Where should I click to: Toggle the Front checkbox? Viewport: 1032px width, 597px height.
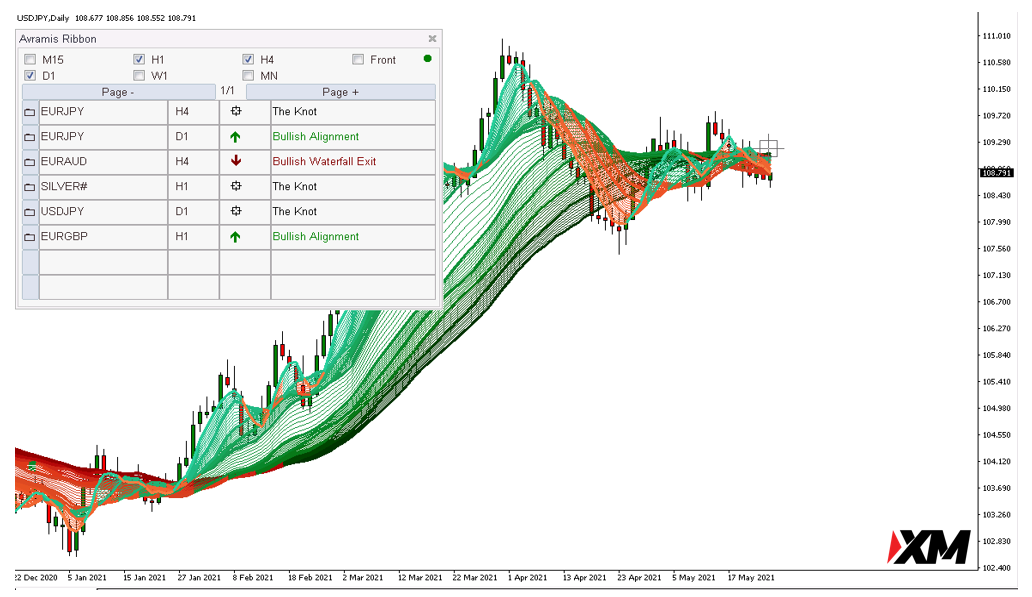point(358,60)
